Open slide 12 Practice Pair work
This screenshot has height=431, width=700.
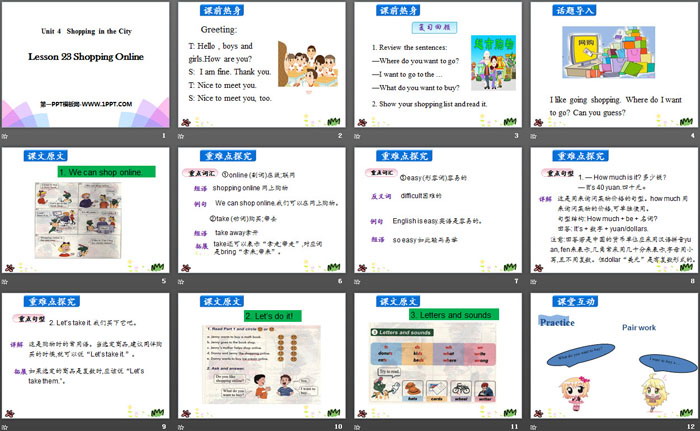614,356
